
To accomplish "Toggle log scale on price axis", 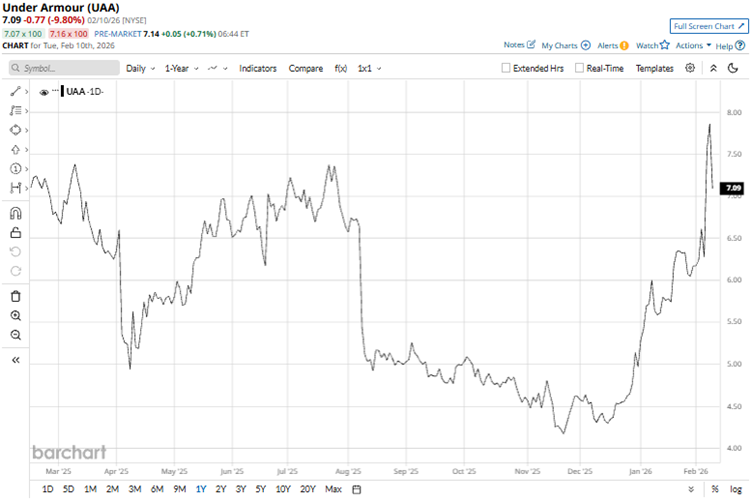I will 736,489.
